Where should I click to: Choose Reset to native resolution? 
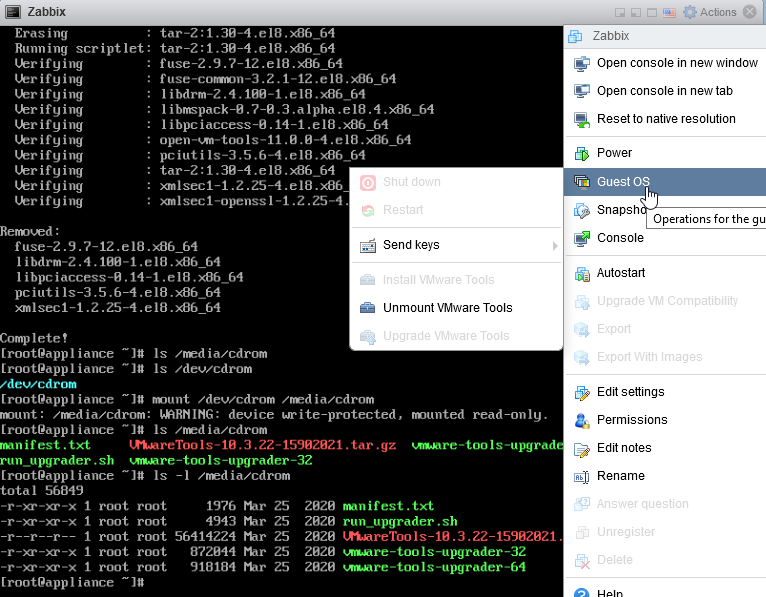click(666, 119)
